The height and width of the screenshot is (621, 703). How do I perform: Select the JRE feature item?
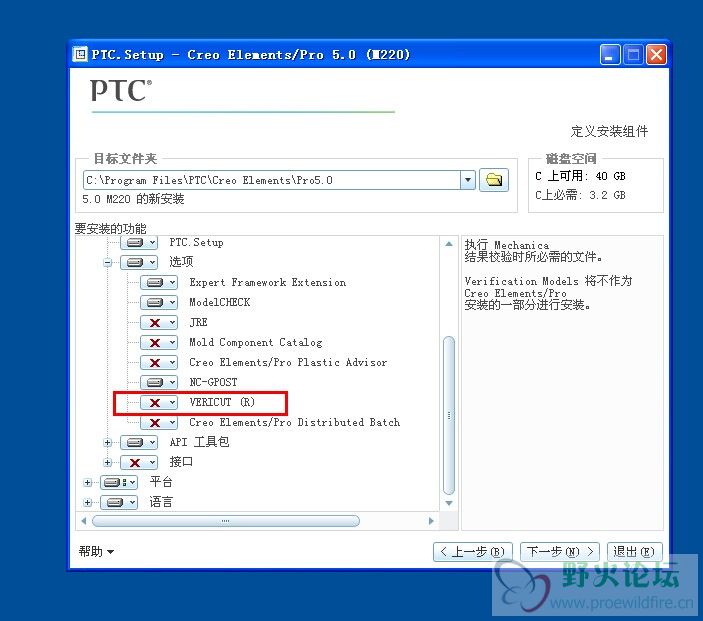(x=198, y=322)
